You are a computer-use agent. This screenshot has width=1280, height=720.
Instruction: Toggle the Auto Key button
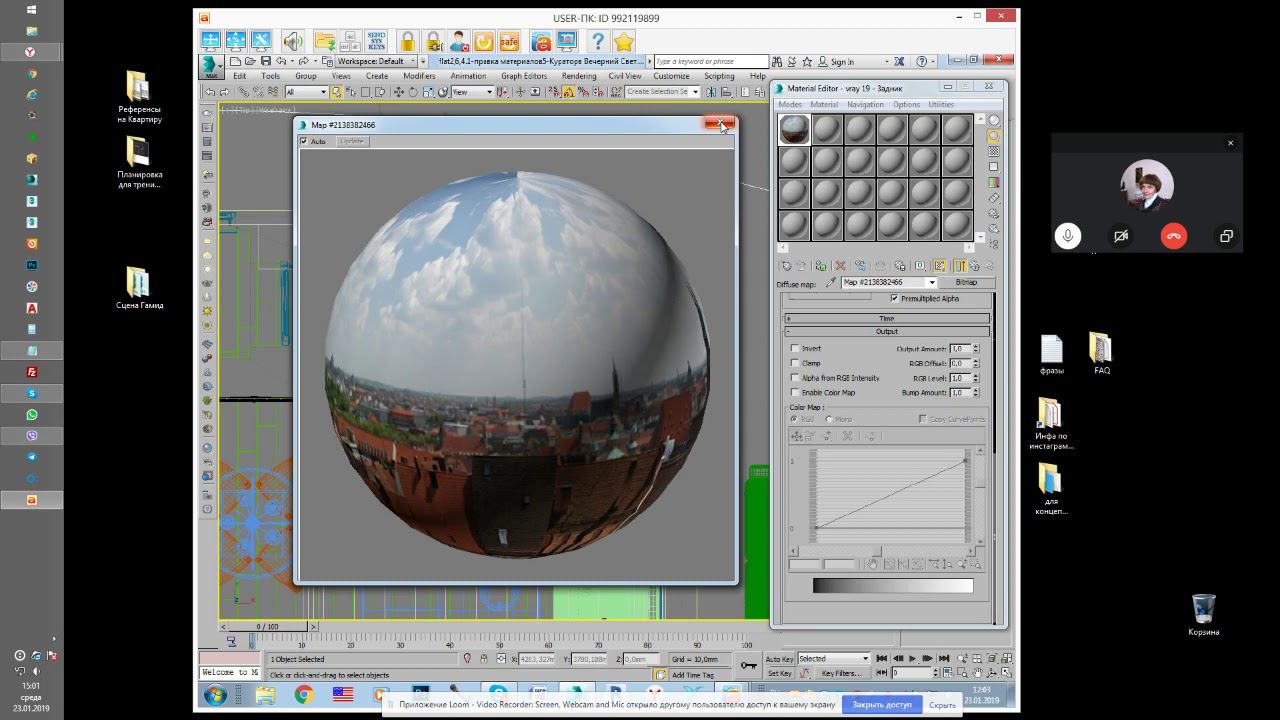tap(780, 659)
